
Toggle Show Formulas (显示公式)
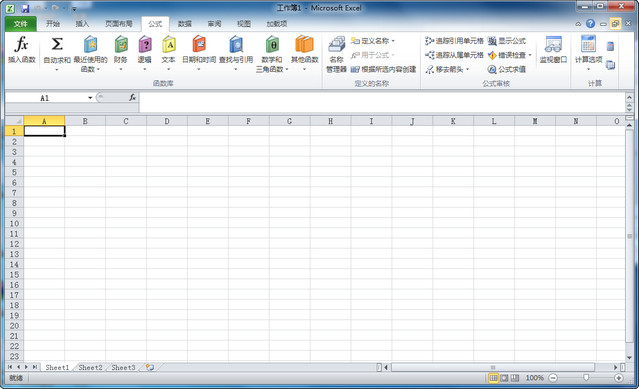(507, 41)
